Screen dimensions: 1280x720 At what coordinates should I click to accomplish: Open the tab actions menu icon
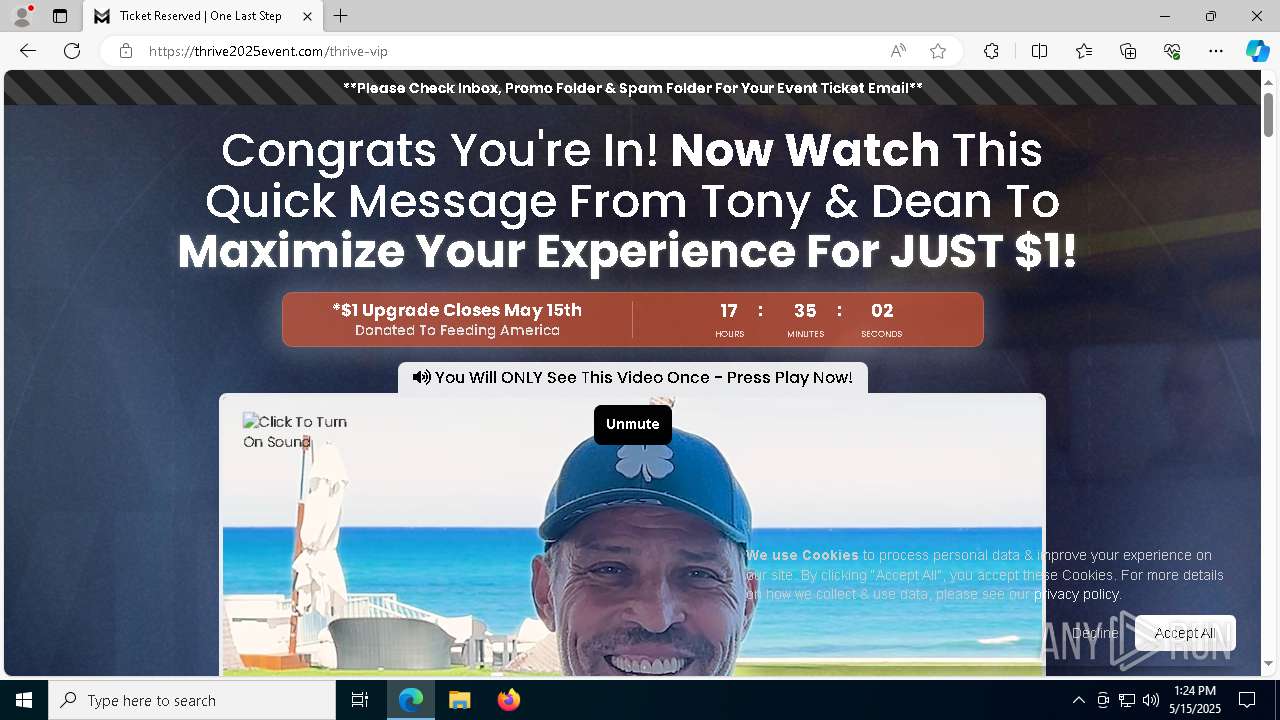click(60, 16)
